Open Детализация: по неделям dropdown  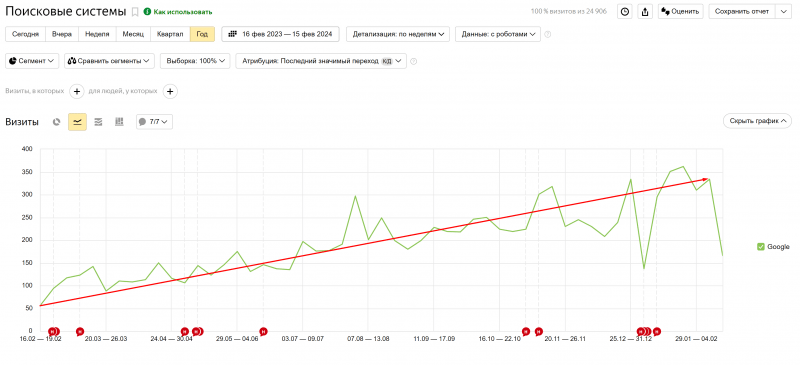(398, 34)
